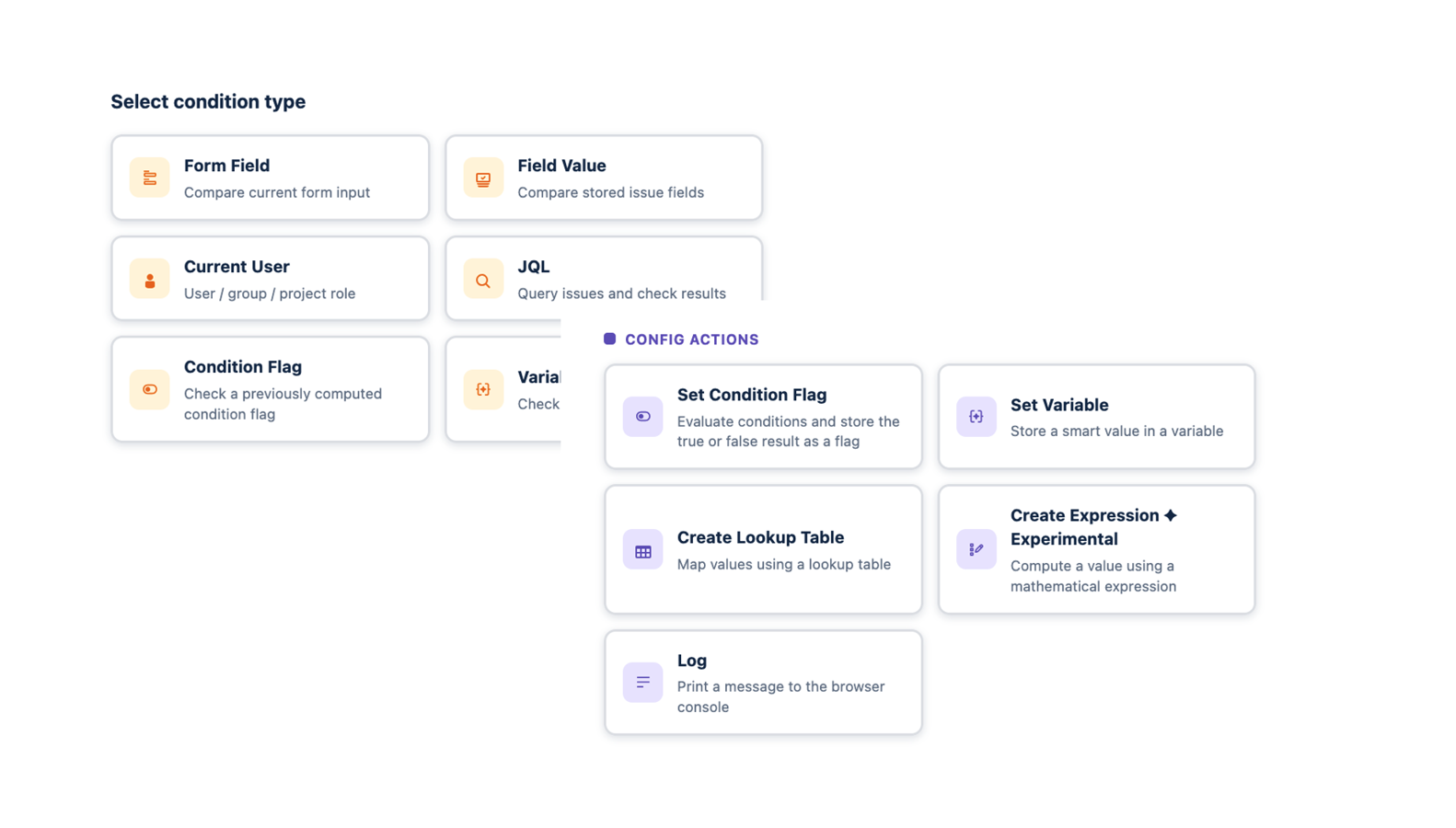Select the Form Field condition type
Image resolution: width=1456 pixels, height=828 pixels.
pos(270,178)
